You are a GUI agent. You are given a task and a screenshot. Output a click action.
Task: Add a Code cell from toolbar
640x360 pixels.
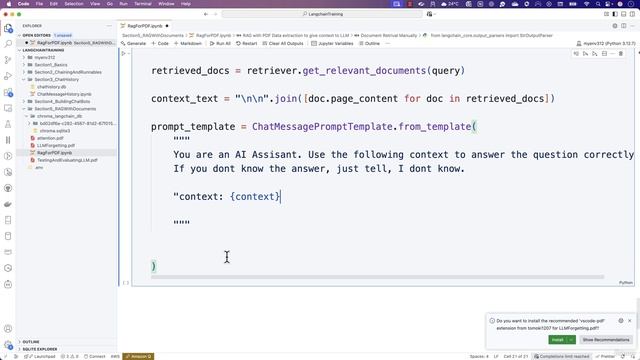point(160,43)
